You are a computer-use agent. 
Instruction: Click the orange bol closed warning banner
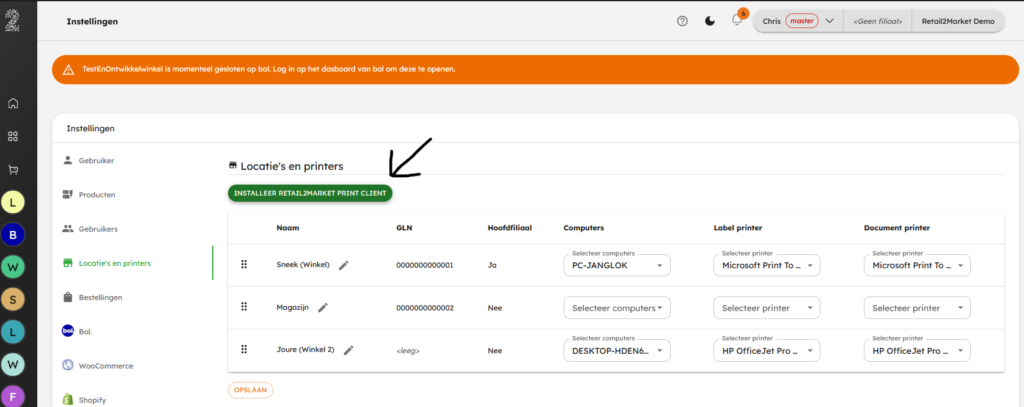[535, 69]
